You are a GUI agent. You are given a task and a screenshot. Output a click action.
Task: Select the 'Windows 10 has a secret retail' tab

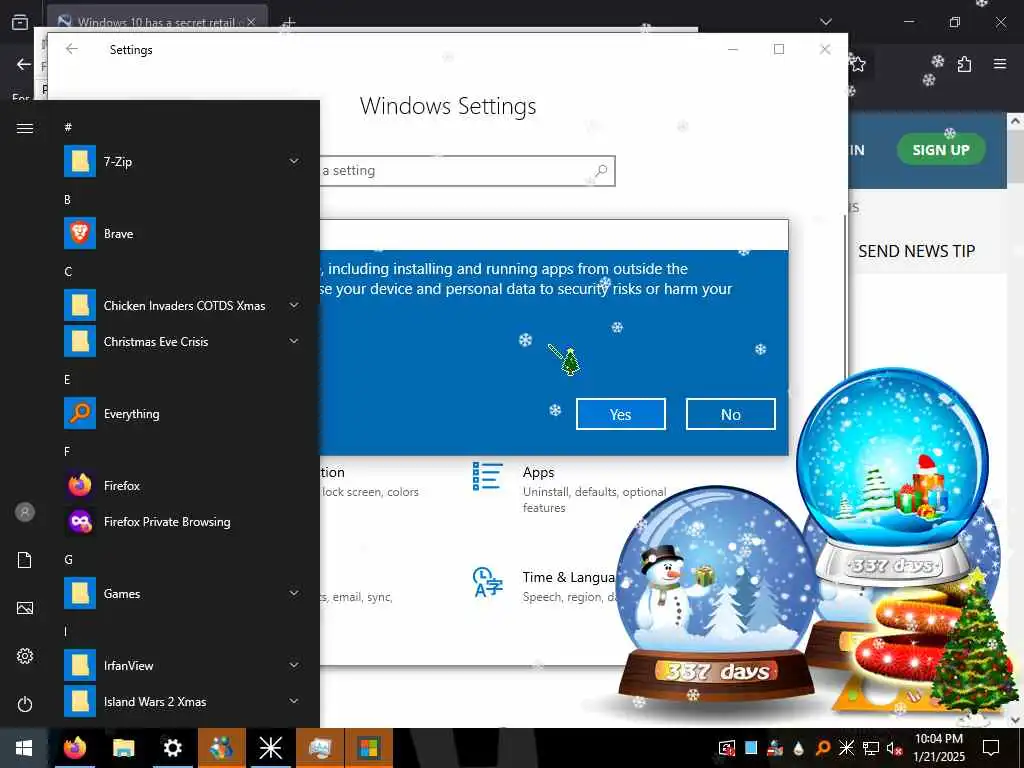pos(157,22)
